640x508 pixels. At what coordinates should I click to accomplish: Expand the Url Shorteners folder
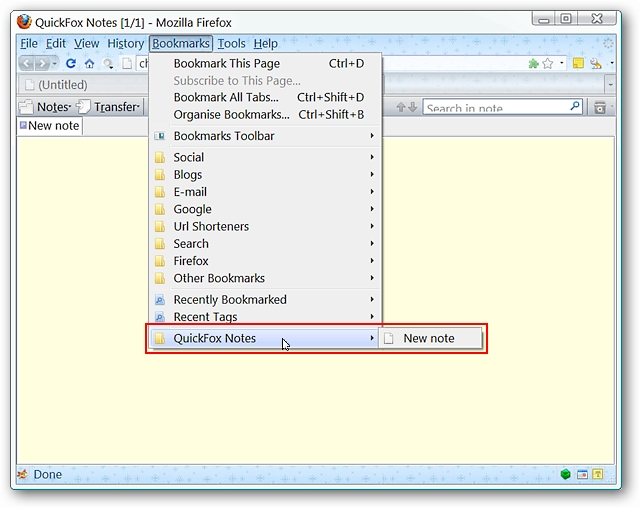265,226
